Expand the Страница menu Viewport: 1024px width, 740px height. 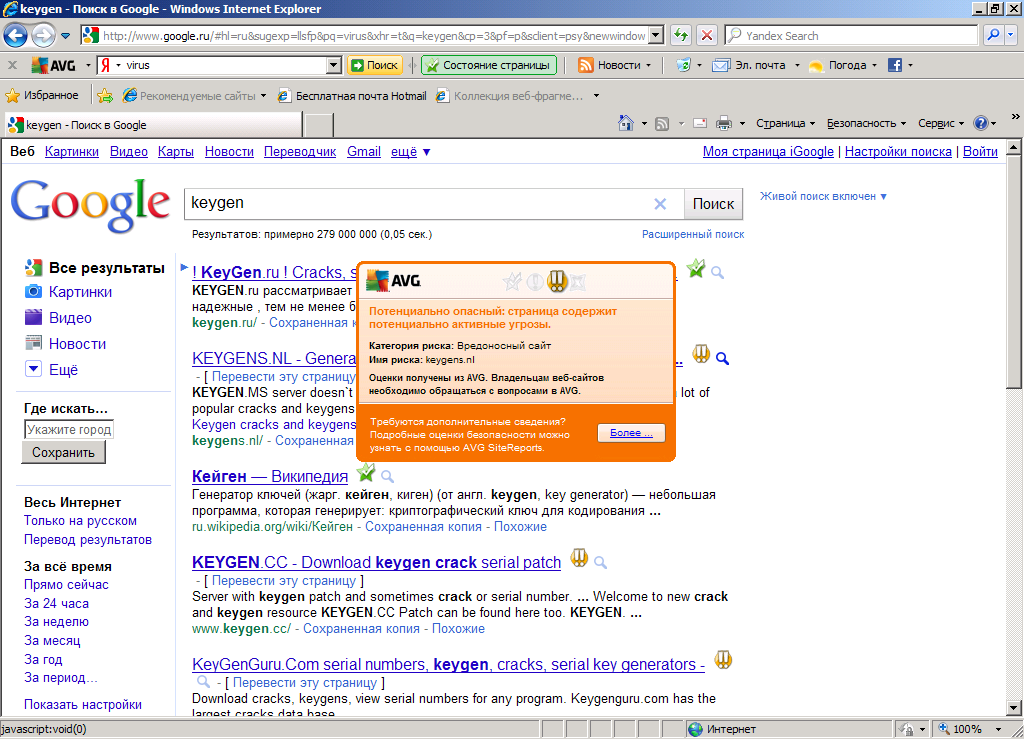point(786,123)
